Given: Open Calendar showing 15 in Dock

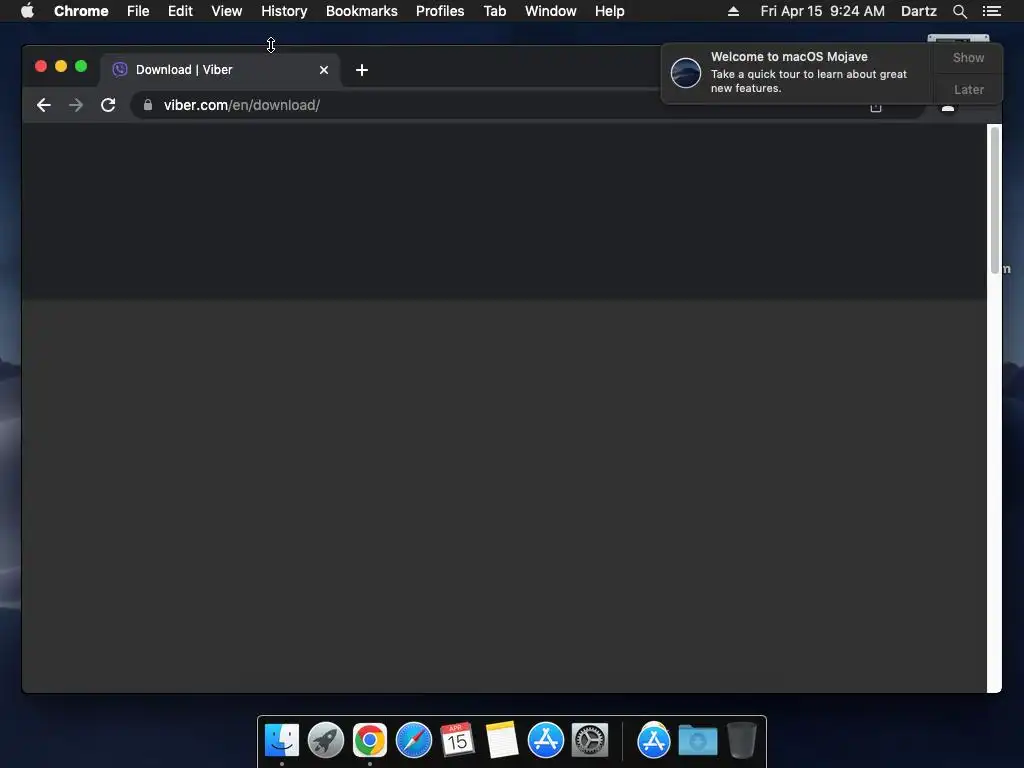Looking at the screenshot, I should 457,740.
